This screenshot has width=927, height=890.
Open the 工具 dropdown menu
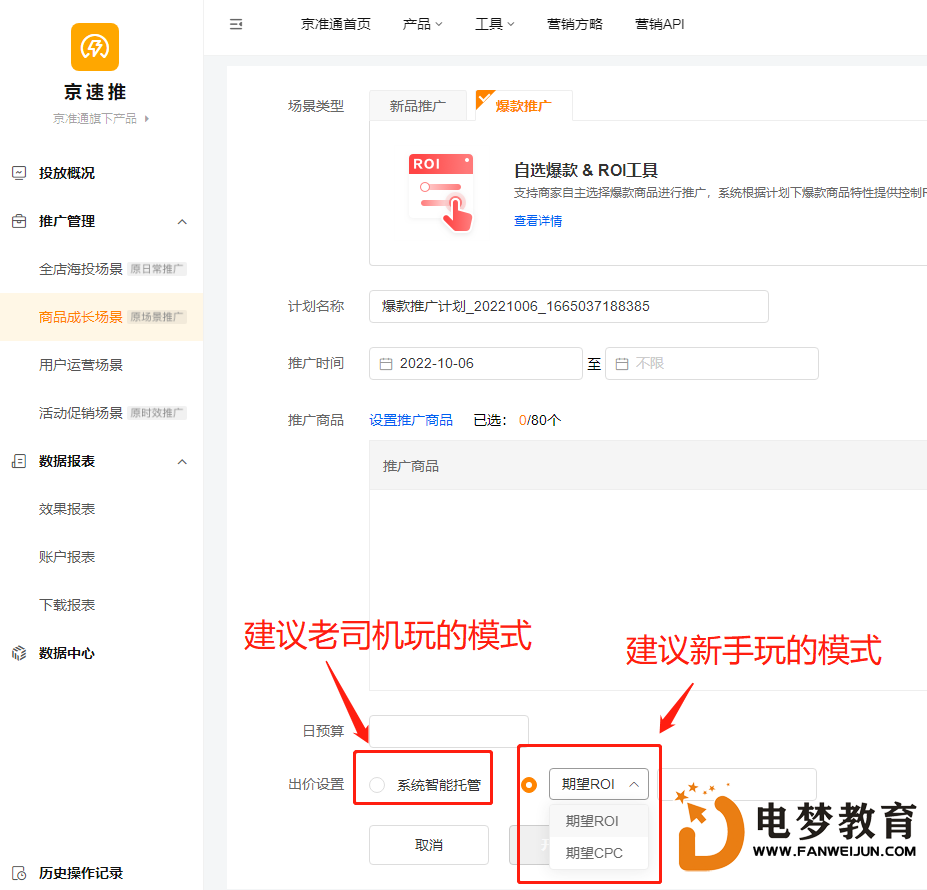click(x=495, y=24)
